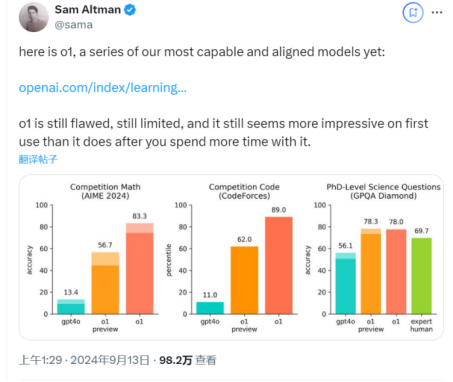Viewport: 453px width, 382px height.
Task: Click the tweet text about o1 models
Action: pos(202,52)
